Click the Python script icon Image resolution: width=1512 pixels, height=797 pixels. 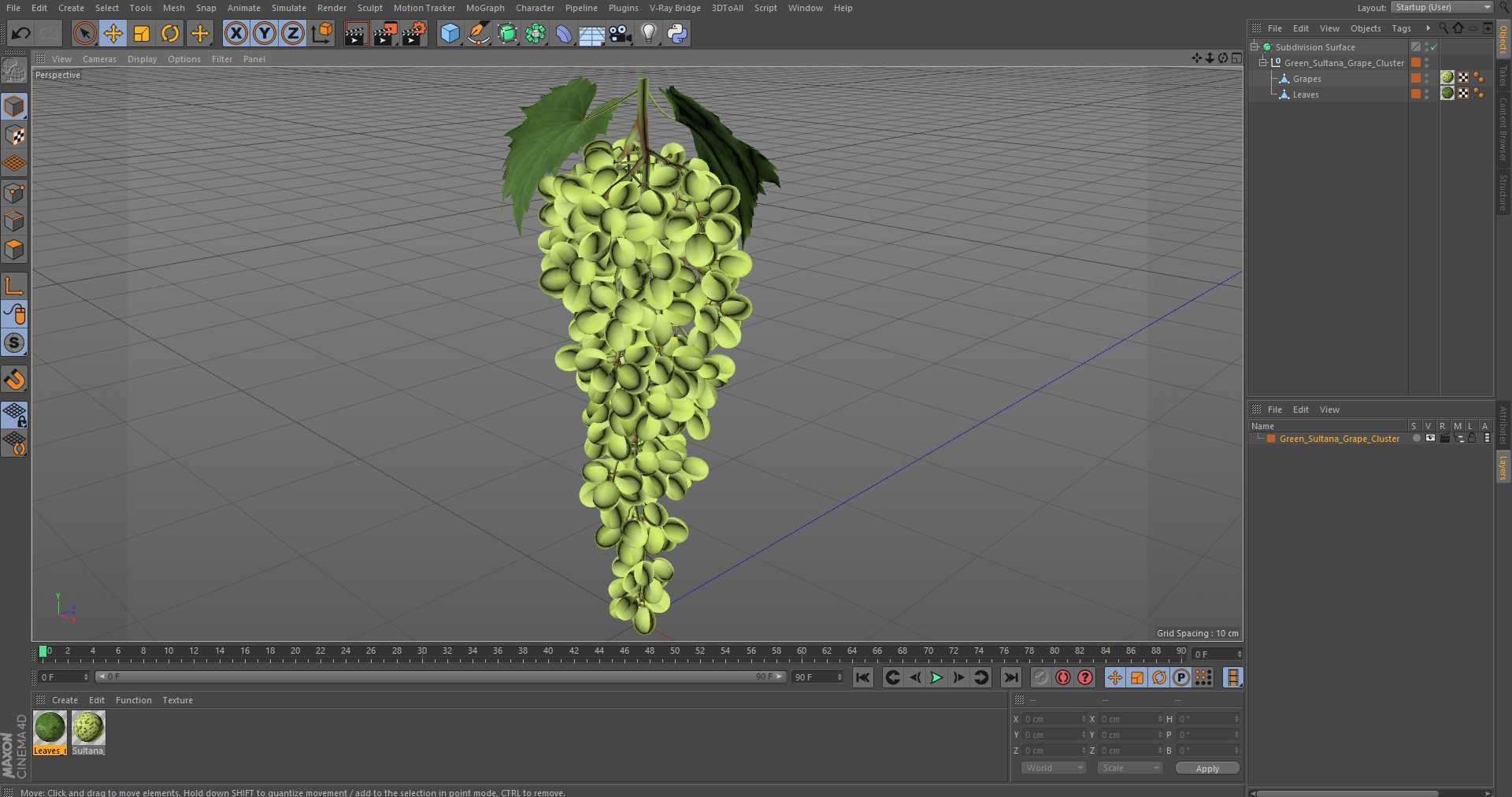coord(677,33)
